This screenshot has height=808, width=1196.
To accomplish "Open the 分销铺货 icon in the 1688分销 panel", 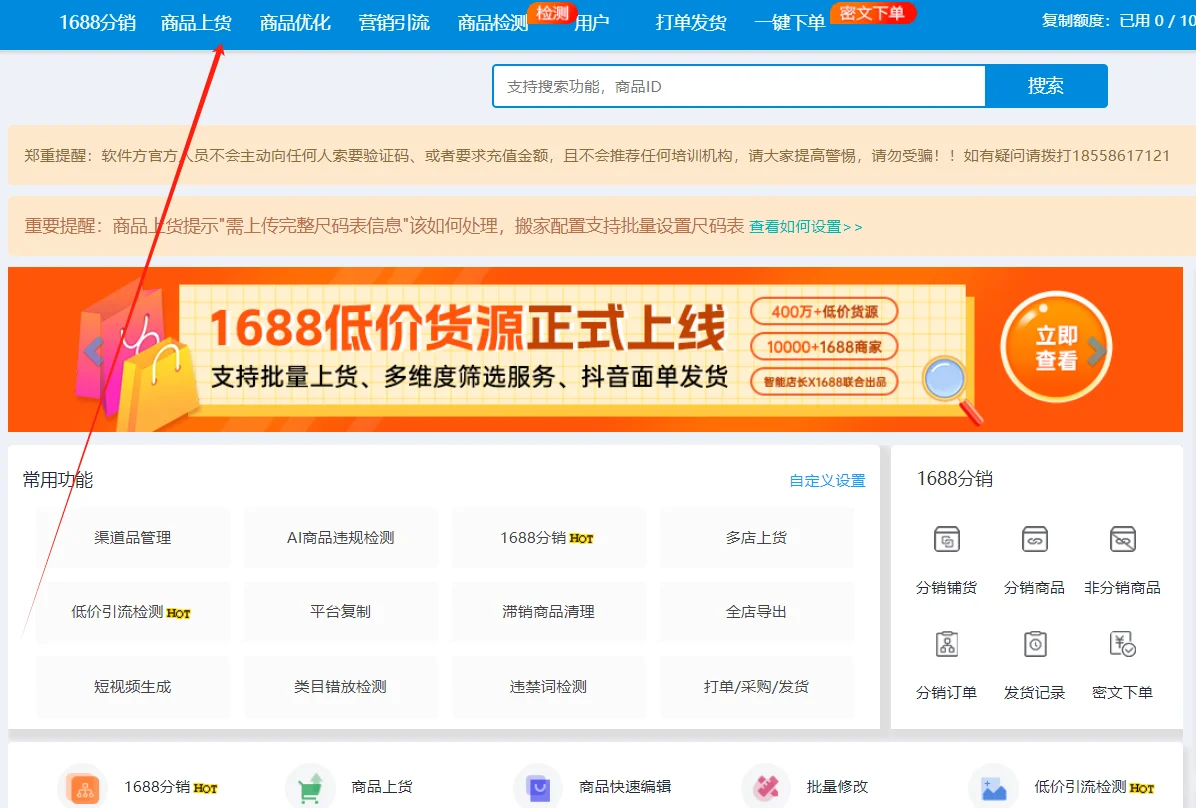I will [945, 540].
